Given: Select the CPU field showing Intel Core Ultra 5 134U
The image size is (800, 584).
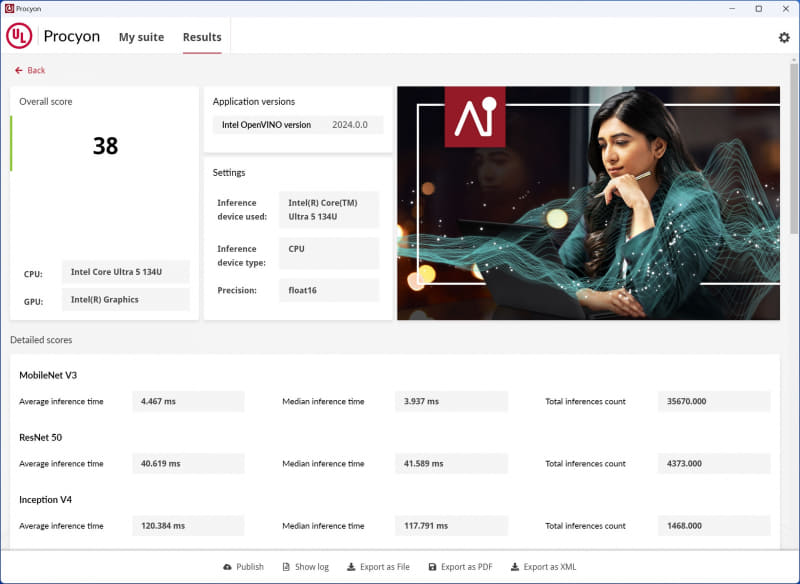Looking at the screenshot, I should click(125, 272).
